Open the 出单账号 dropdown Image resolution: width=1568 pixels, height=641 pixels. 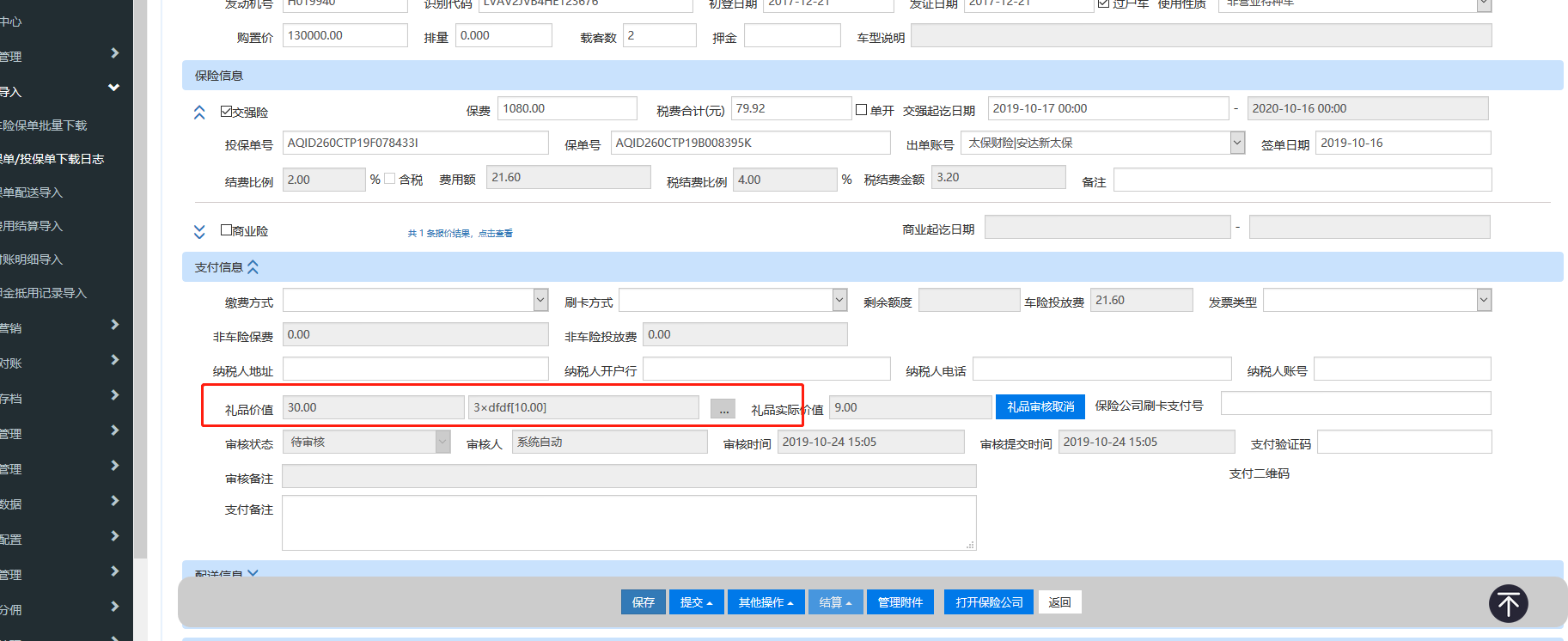click(x=1237, y=143)
